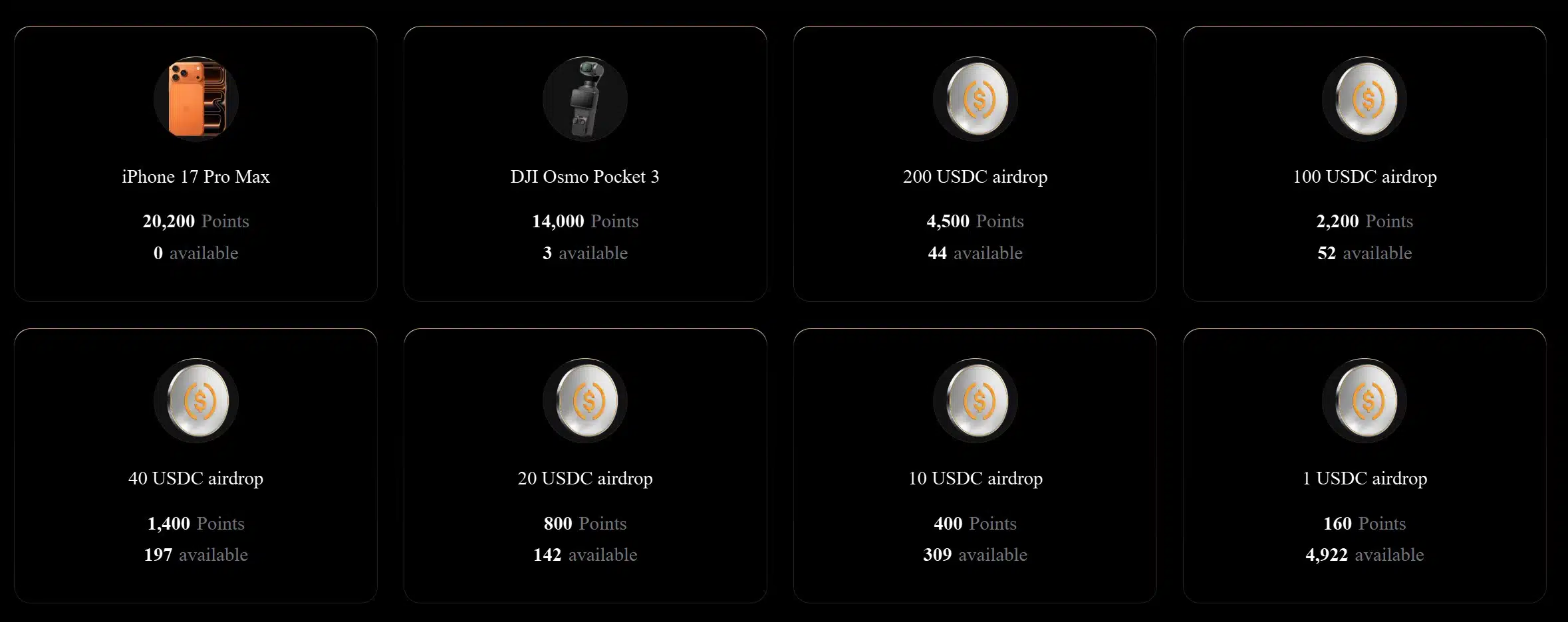Image resolution: width=1568 pixels, height=622 pixels.
Task: Click the 100 USDC airdrop coin icon
Action: click(x=1364, y=98)
